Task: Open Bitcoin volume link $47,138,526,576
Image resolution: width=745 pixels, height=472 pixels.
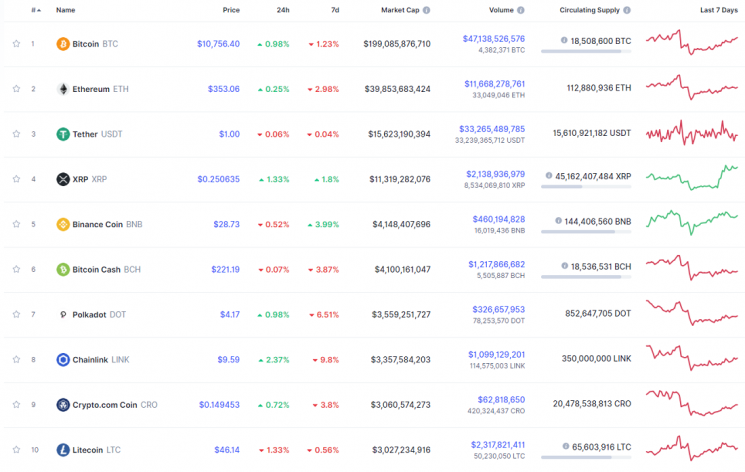Action: point(494,39)
